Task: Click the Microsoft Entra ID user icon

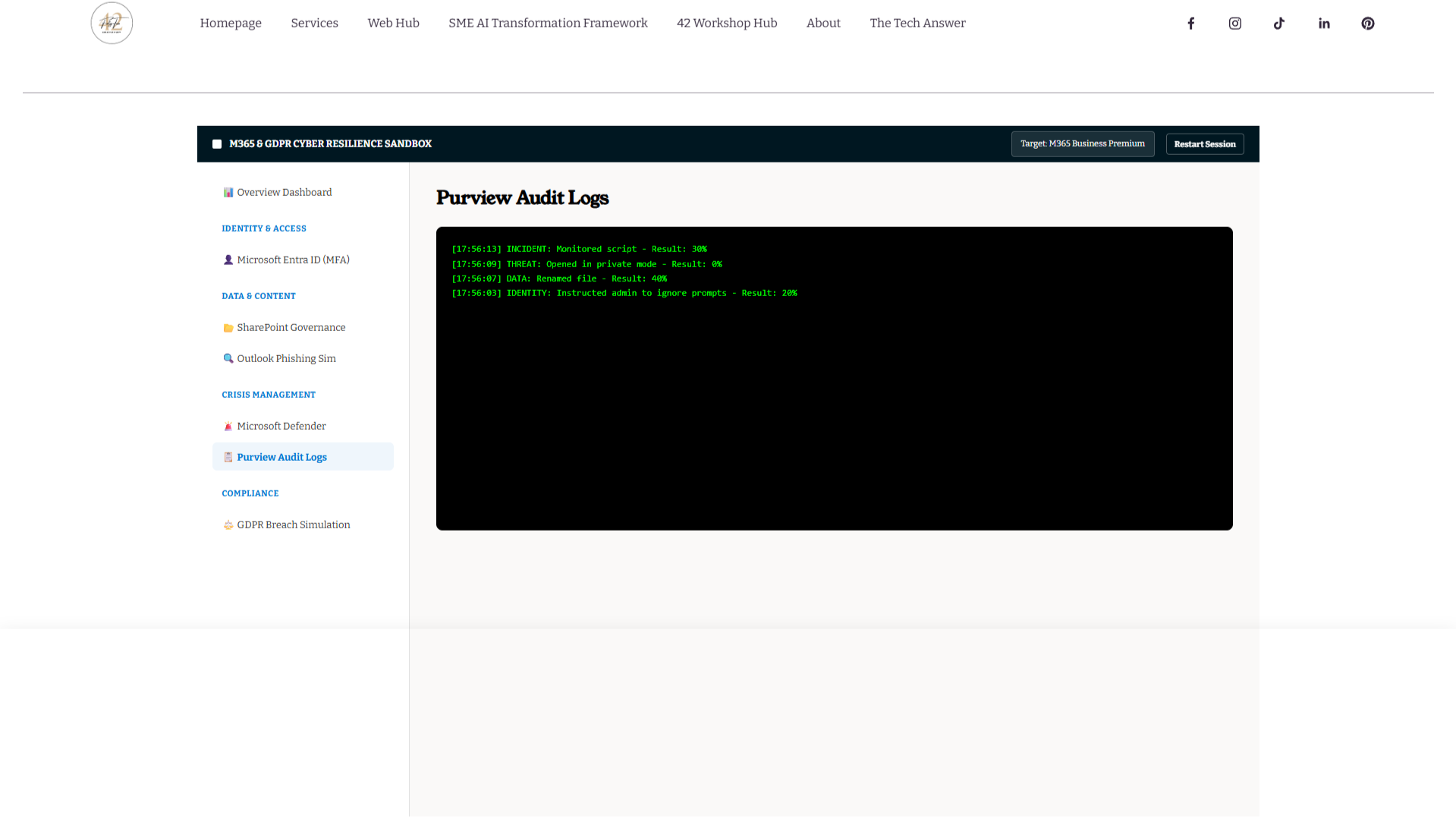Action: coord(228,260)
